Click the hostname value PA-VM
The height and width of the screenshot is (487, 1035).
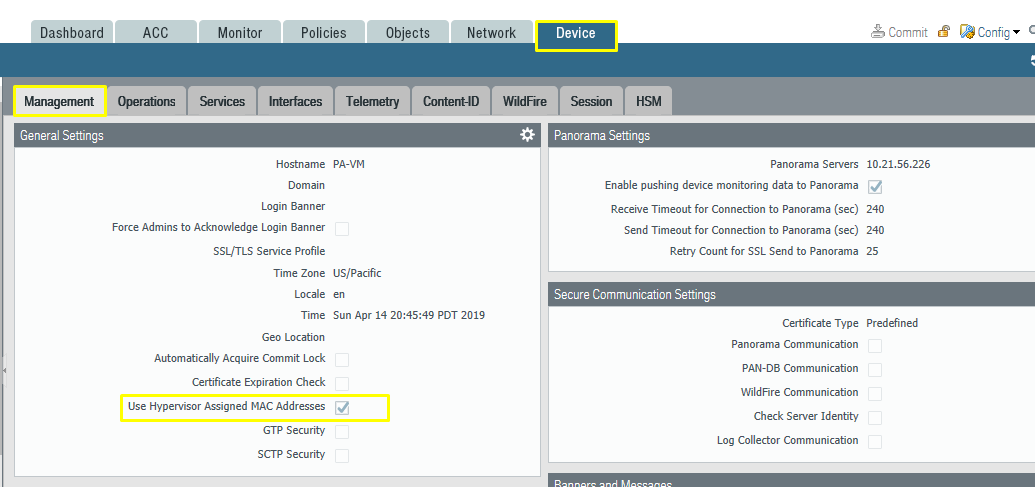click(x=349, y=164)
